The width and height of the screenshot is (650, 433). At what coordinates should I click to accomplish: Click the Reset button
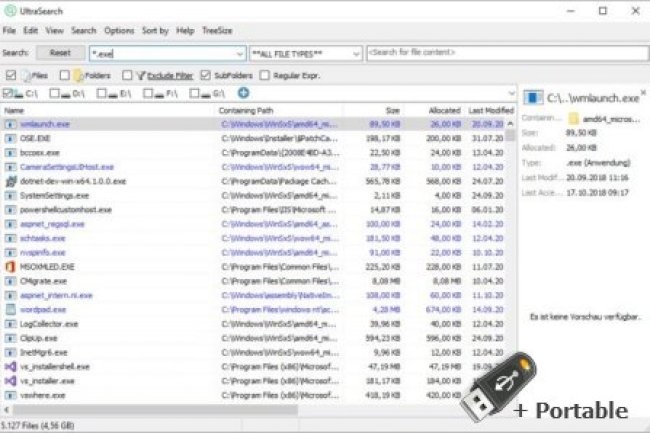click(x=60, y=53)
